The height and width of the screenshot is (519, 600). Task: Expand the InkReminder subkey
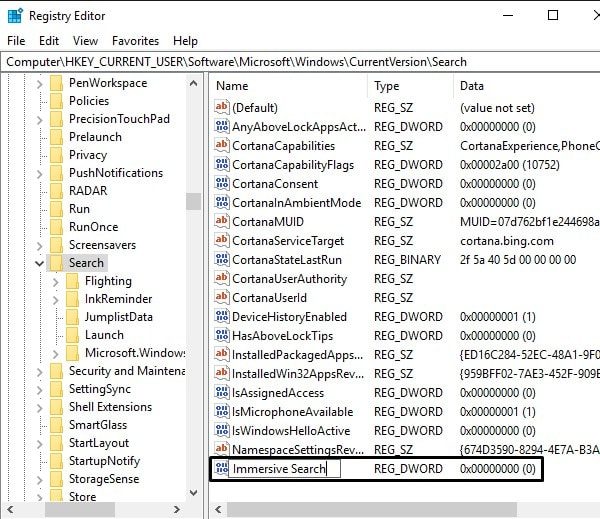pos(55,299)
